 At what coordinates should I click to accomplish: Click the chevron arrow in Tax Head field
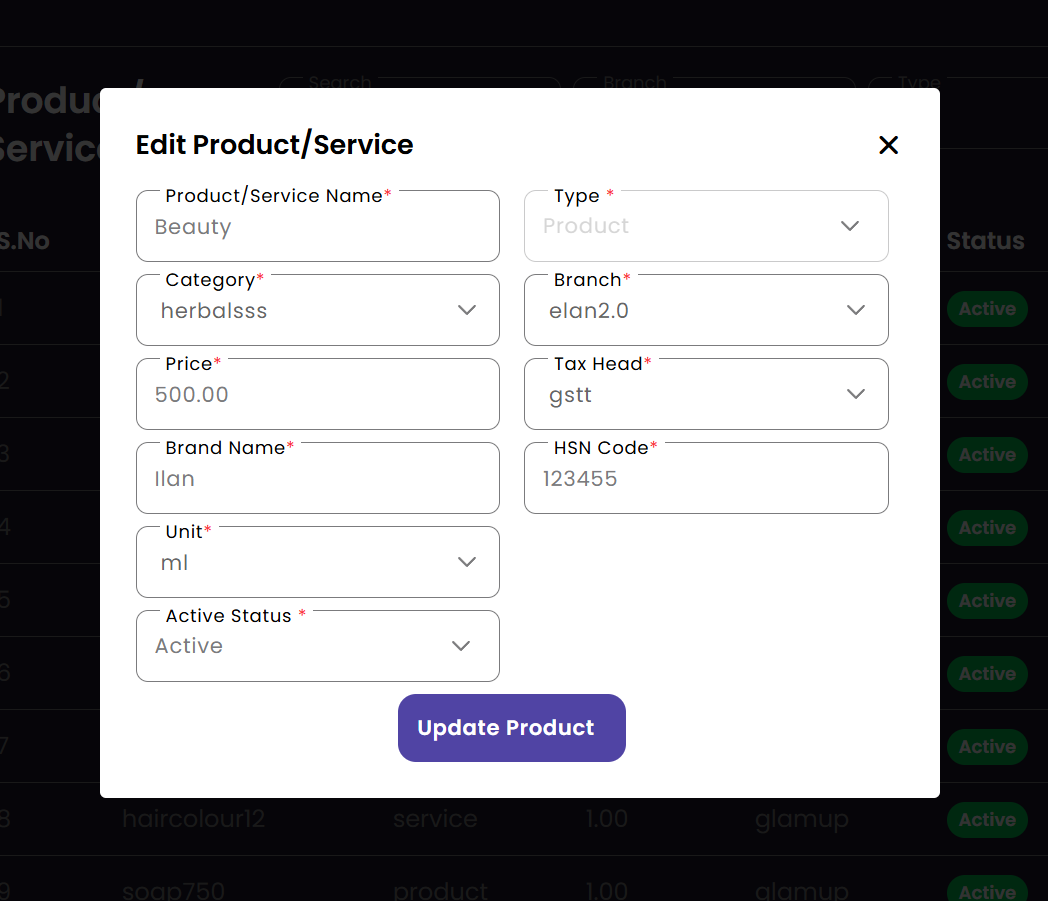coord(855,394)
